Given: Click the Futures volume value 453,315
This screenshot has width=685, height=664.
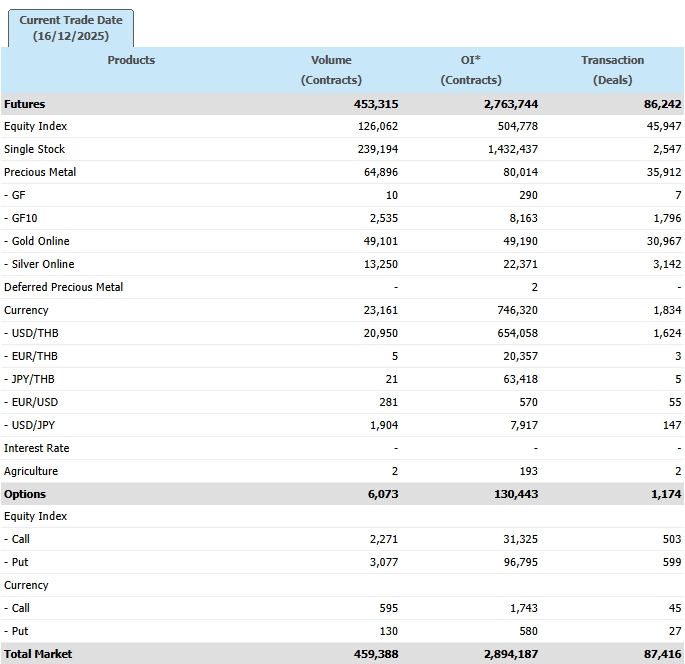Looking at the screenshot, I should click(375, 104).
